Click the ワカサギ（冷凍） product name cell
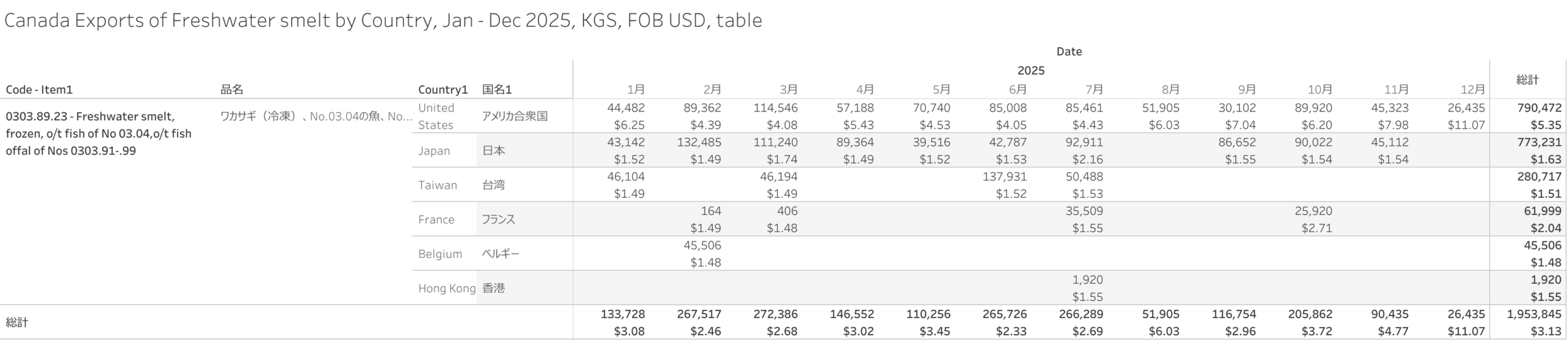Screen dimensions: 1568x340 tap(315, 116)
